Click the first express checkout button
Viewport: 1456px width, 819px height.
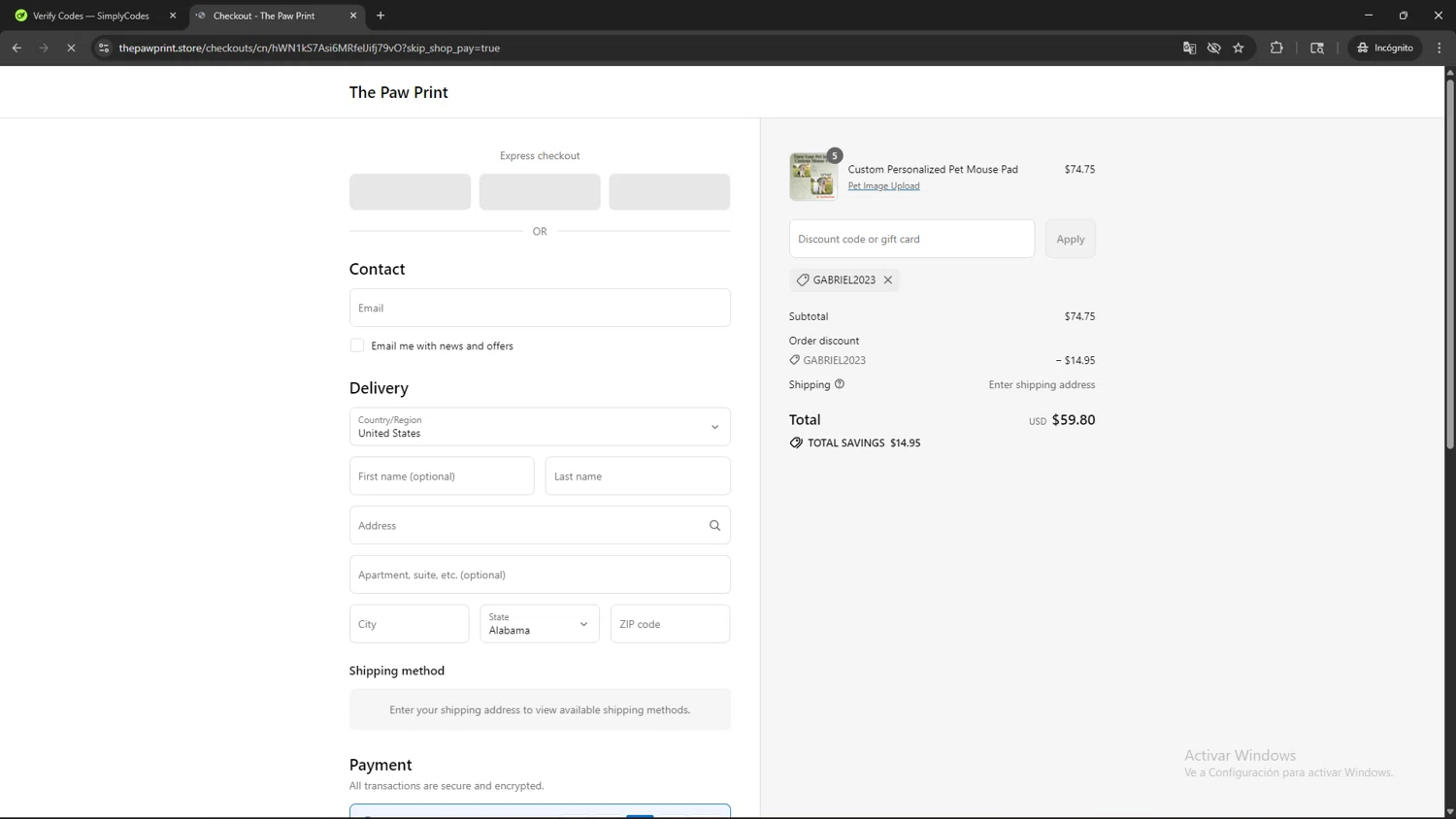click(410, 192)
